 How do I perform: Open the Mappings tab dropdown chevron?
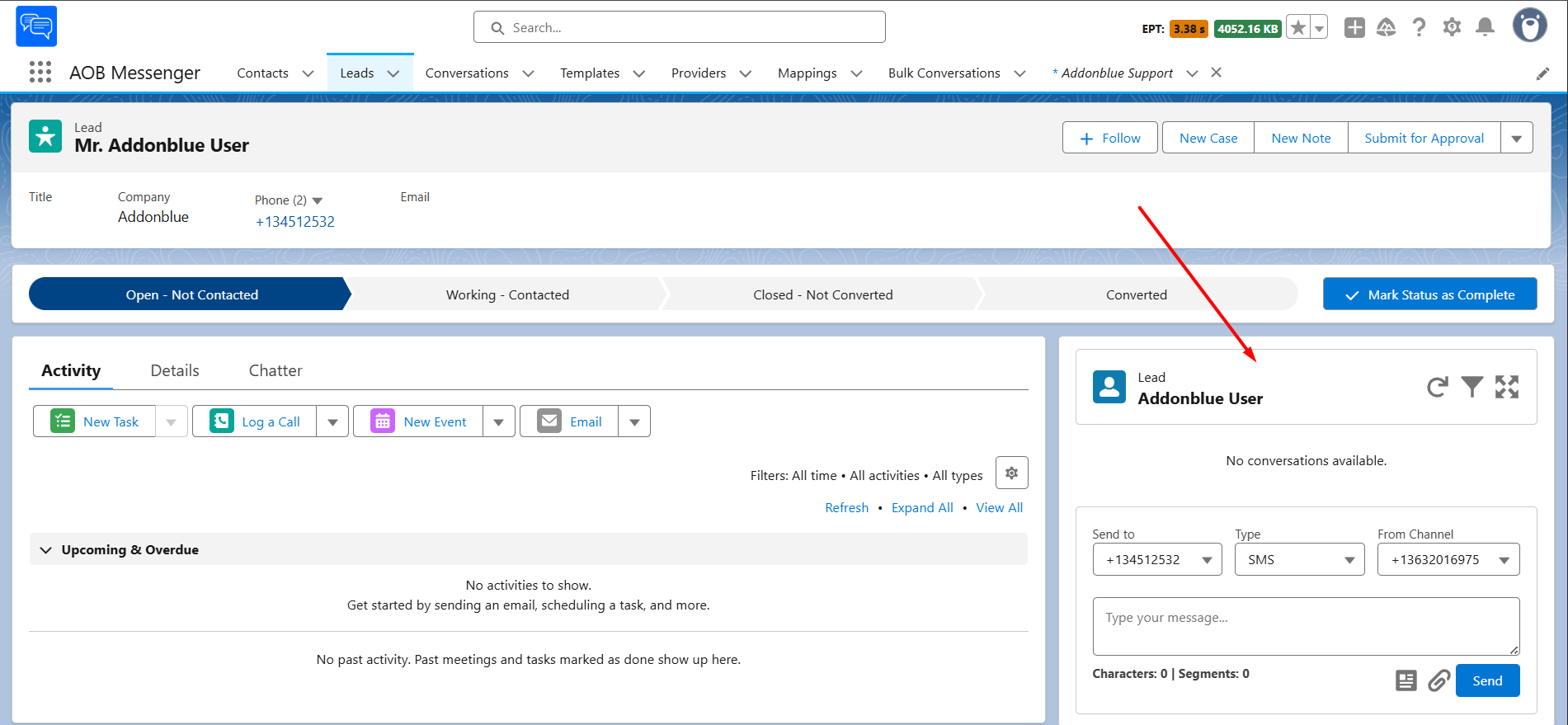point(857,73)
